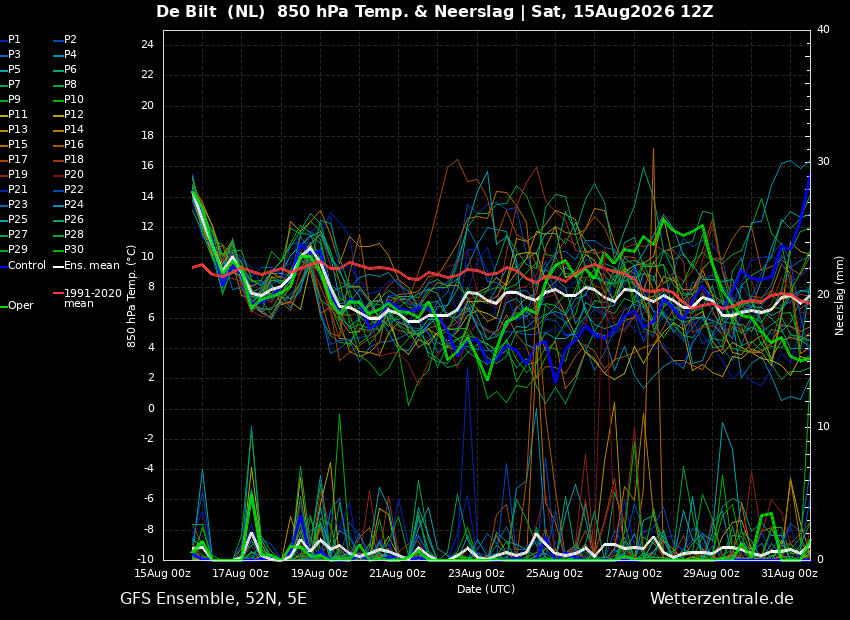Click the 19Aug 00z date tick
850x620 pixels.
(x=319, y=573)
